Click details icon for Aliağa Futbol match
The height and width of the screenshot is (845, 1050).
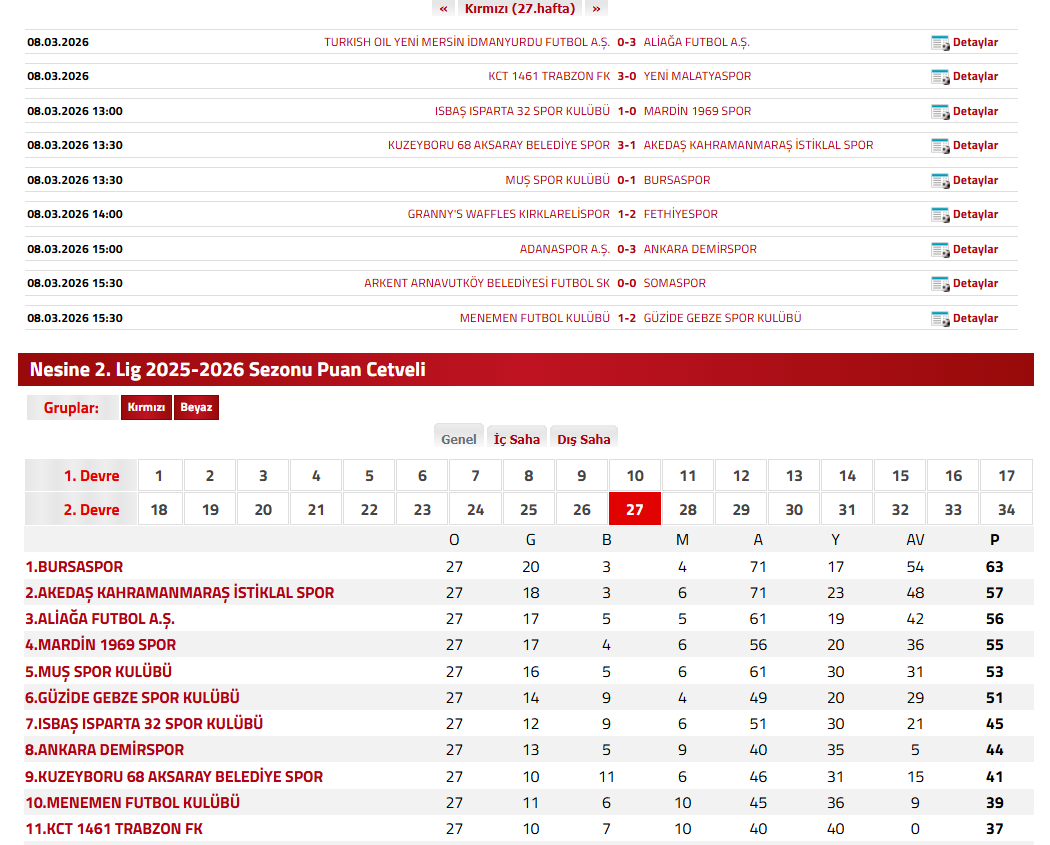click(x=939, y=43)
